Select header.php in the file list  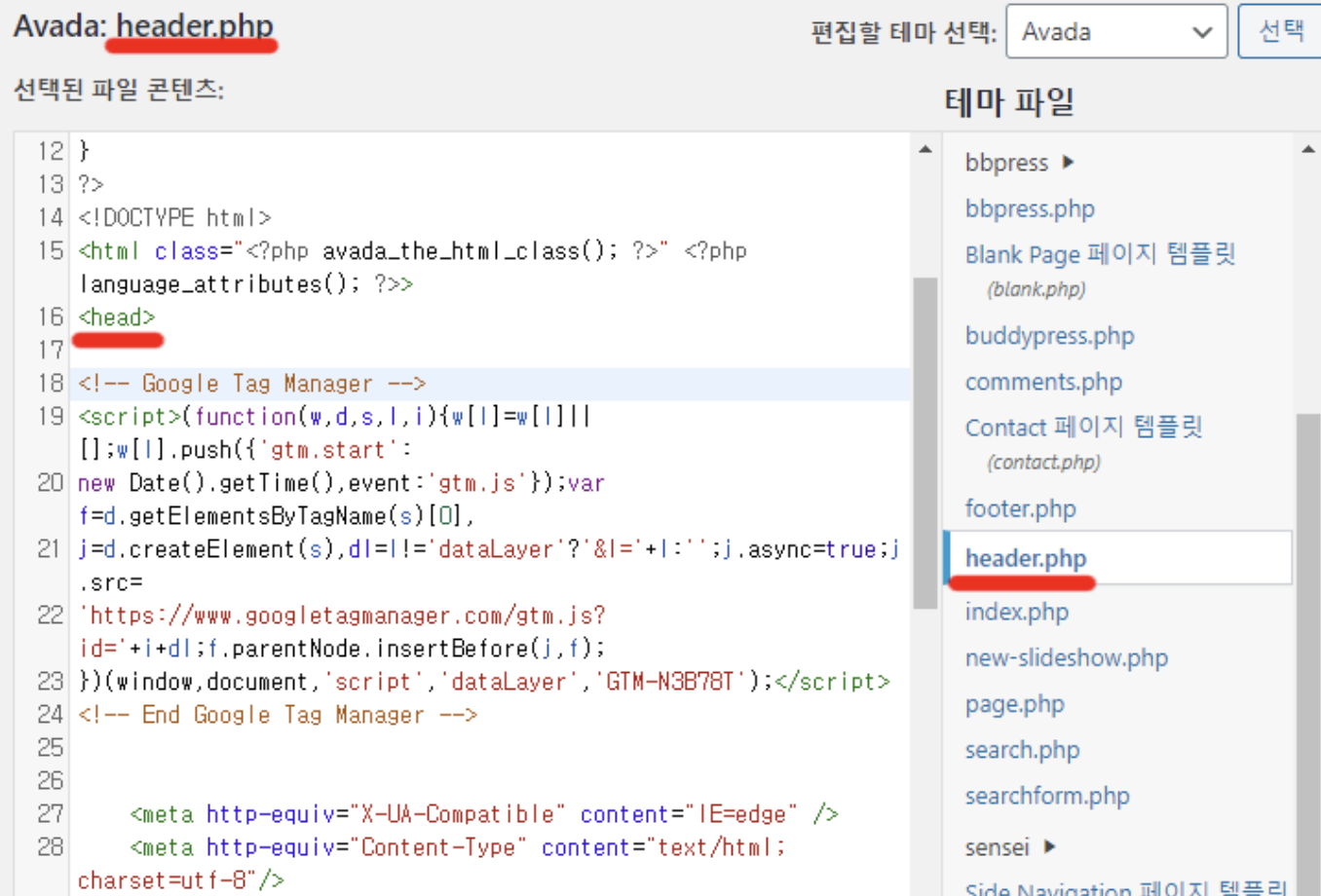pyautogui.click(x=1025, y=558)
